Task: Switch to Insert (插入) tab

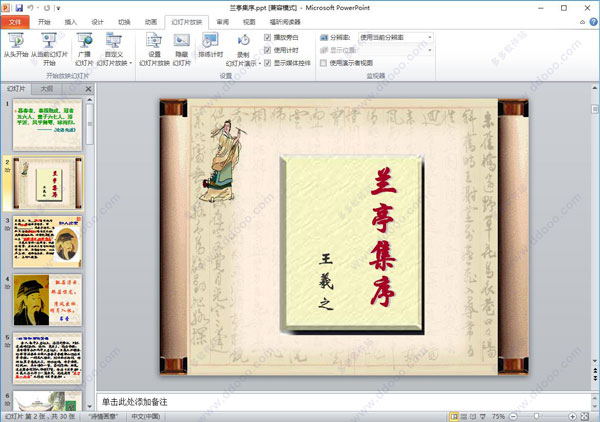Action: 71,22
